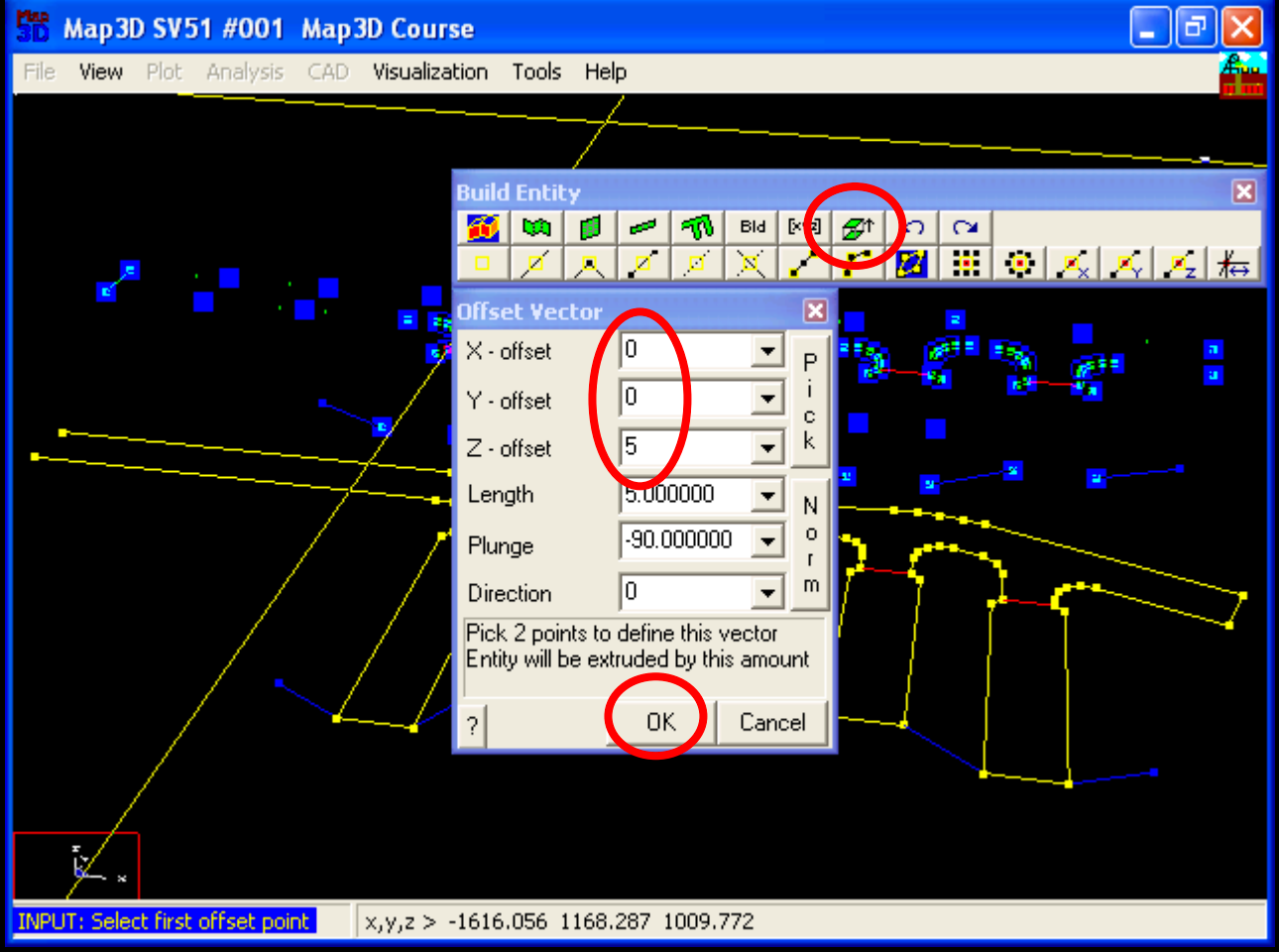
Task: Confirm Offset Vector with OK
Action: 660,722
